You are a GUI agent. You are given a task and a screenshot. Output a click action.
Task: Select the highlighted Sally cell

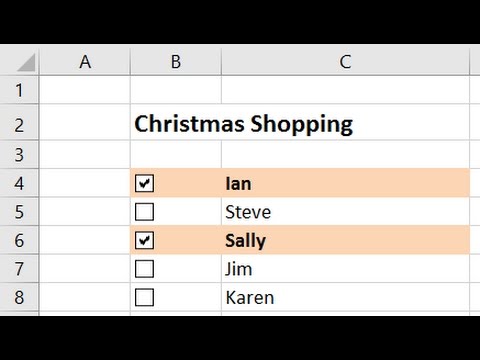[345, 240]
